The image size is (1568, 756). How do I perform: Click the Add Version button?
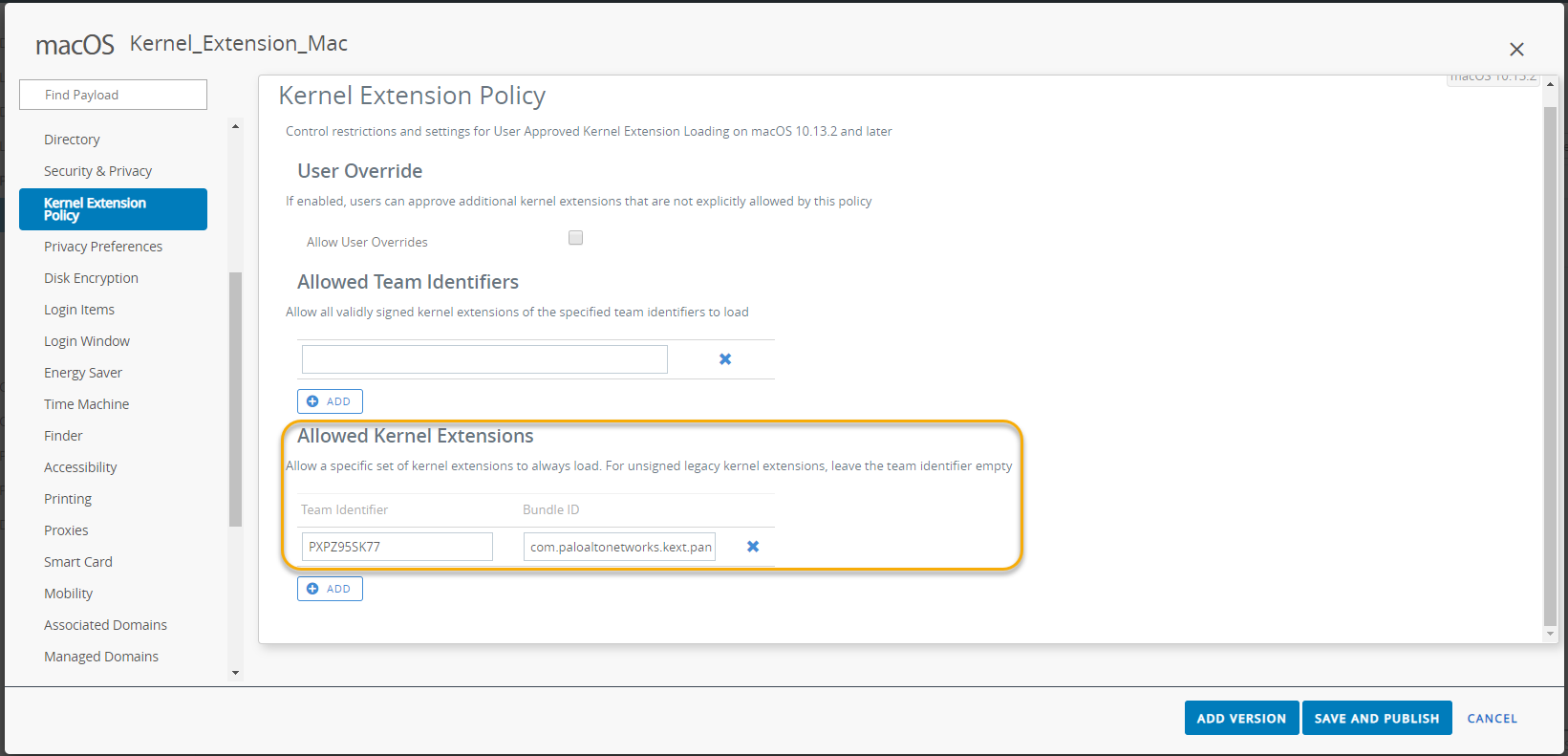click(1241, 719)
